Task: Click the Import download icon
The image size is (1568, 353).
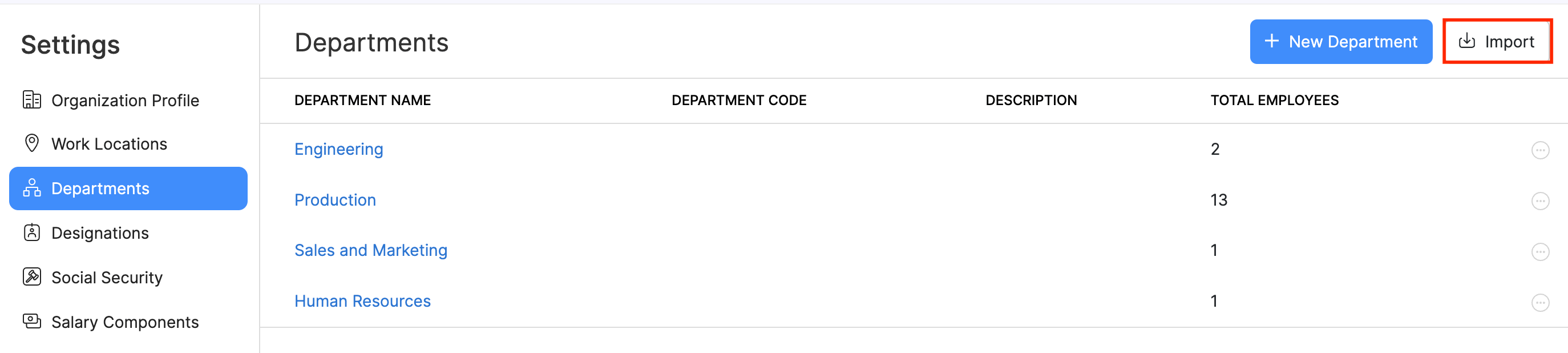Action: [1466, 41]
